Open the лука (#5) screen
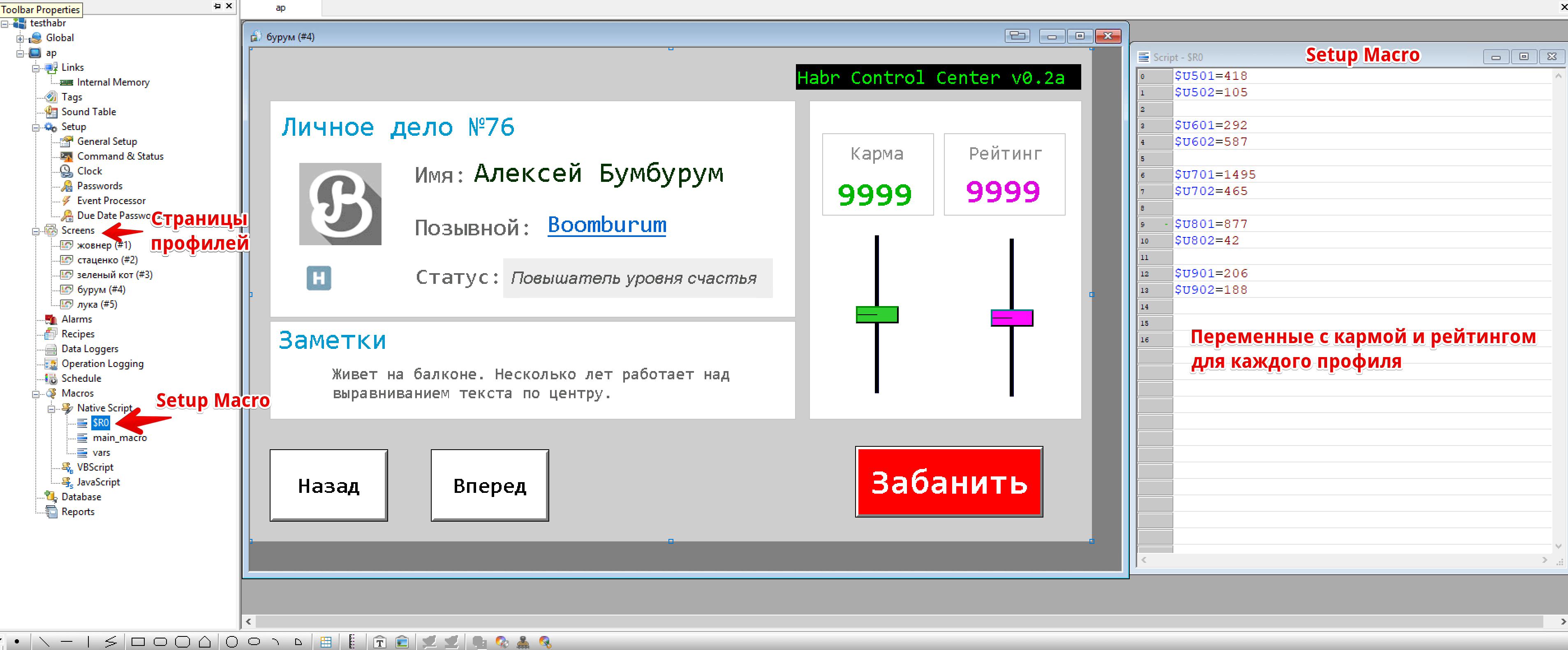This screenshot has height=650, width=1568. (97, 304)
